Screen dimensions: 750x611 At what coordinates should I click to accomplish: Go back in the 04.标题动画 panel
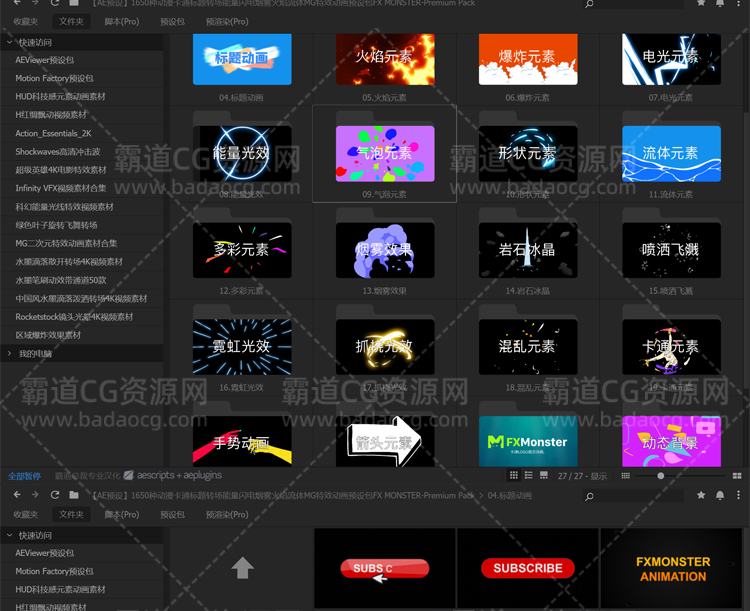17,495
